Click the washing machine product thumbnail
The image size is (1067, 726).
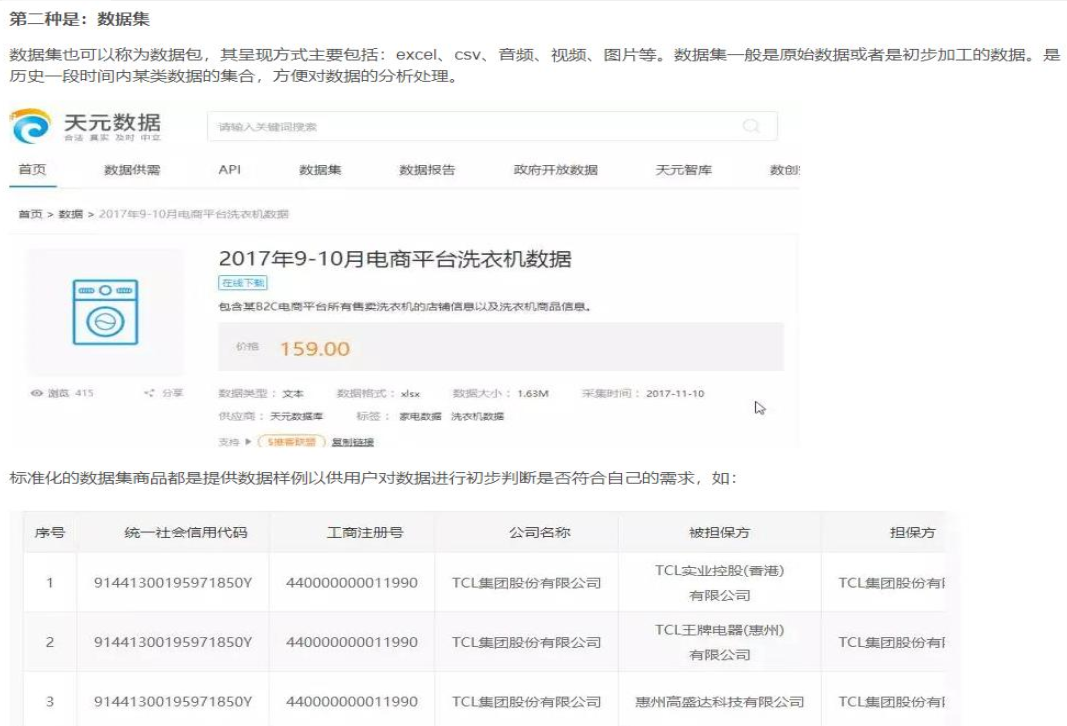pyautogui.click(x=105, y=312)
